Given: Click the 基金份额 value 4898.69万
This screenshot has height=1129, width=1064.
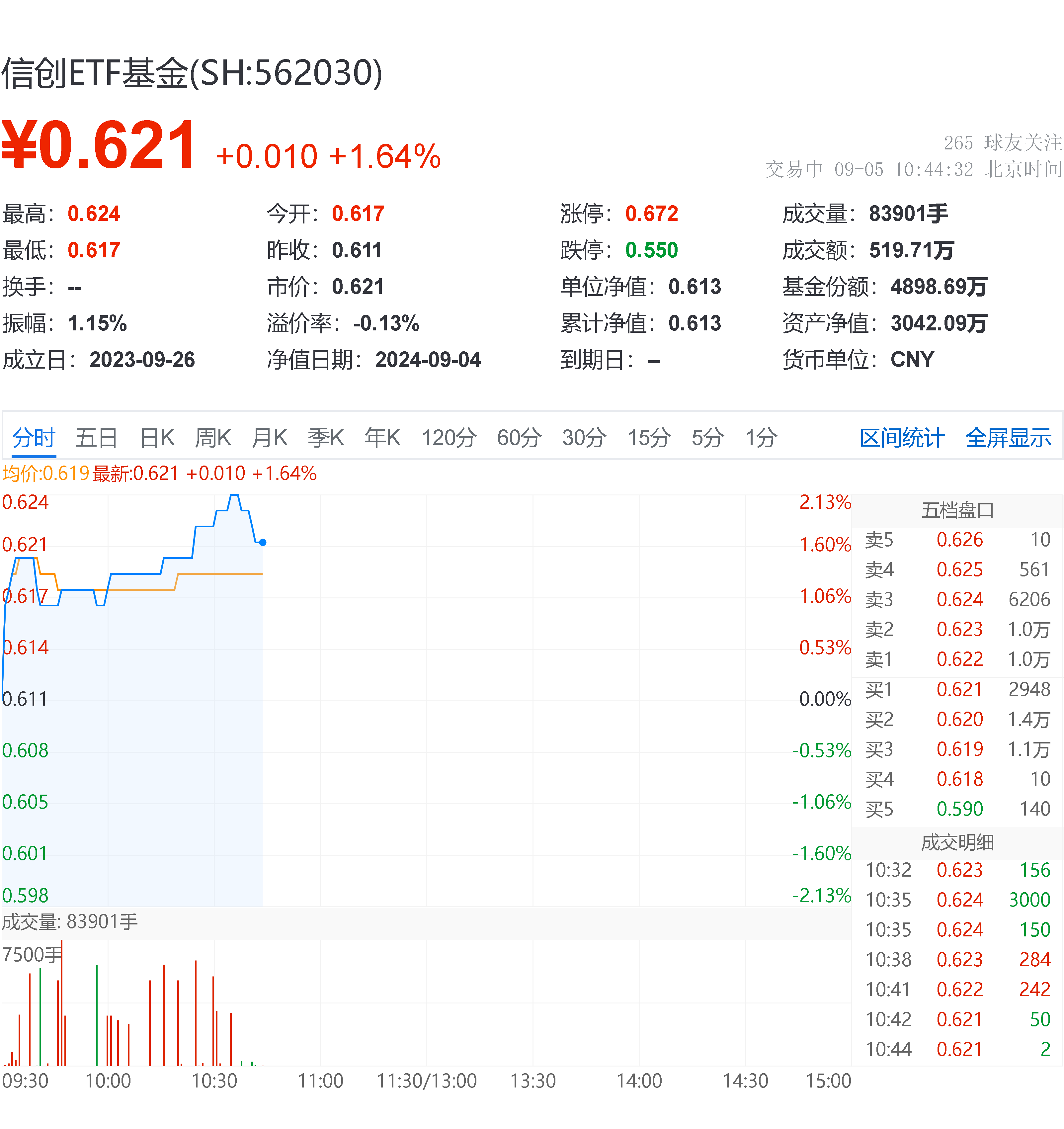Looking at the screenshot, I should tap(939, 287).
